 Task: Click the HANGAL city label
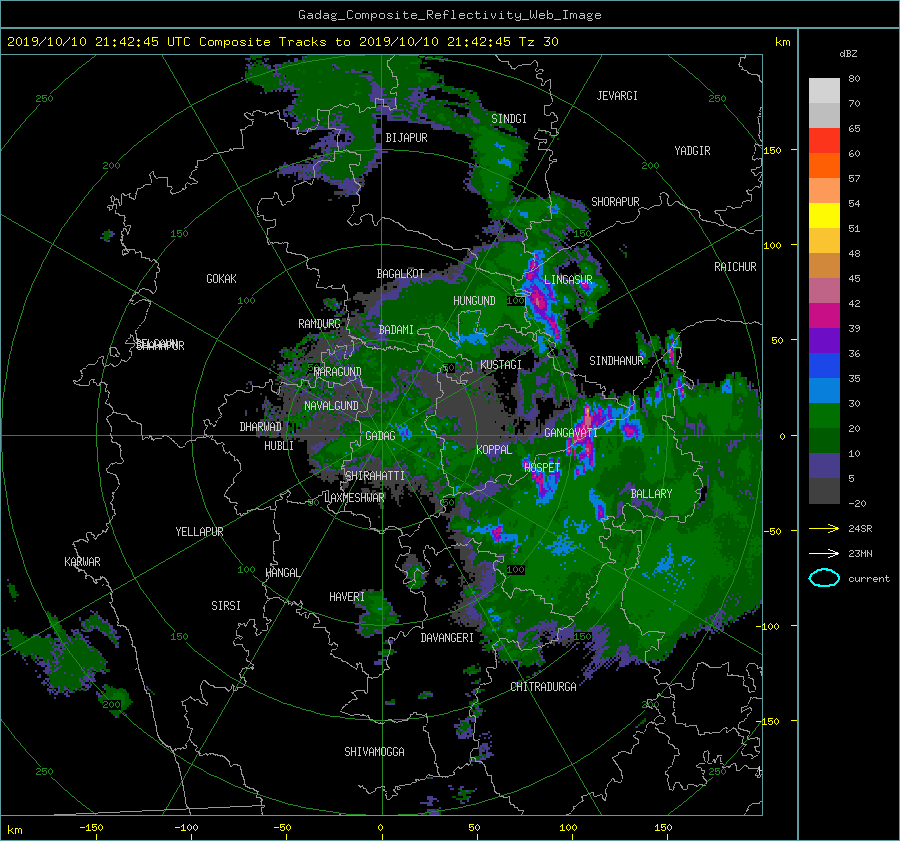tap(282, 573)
